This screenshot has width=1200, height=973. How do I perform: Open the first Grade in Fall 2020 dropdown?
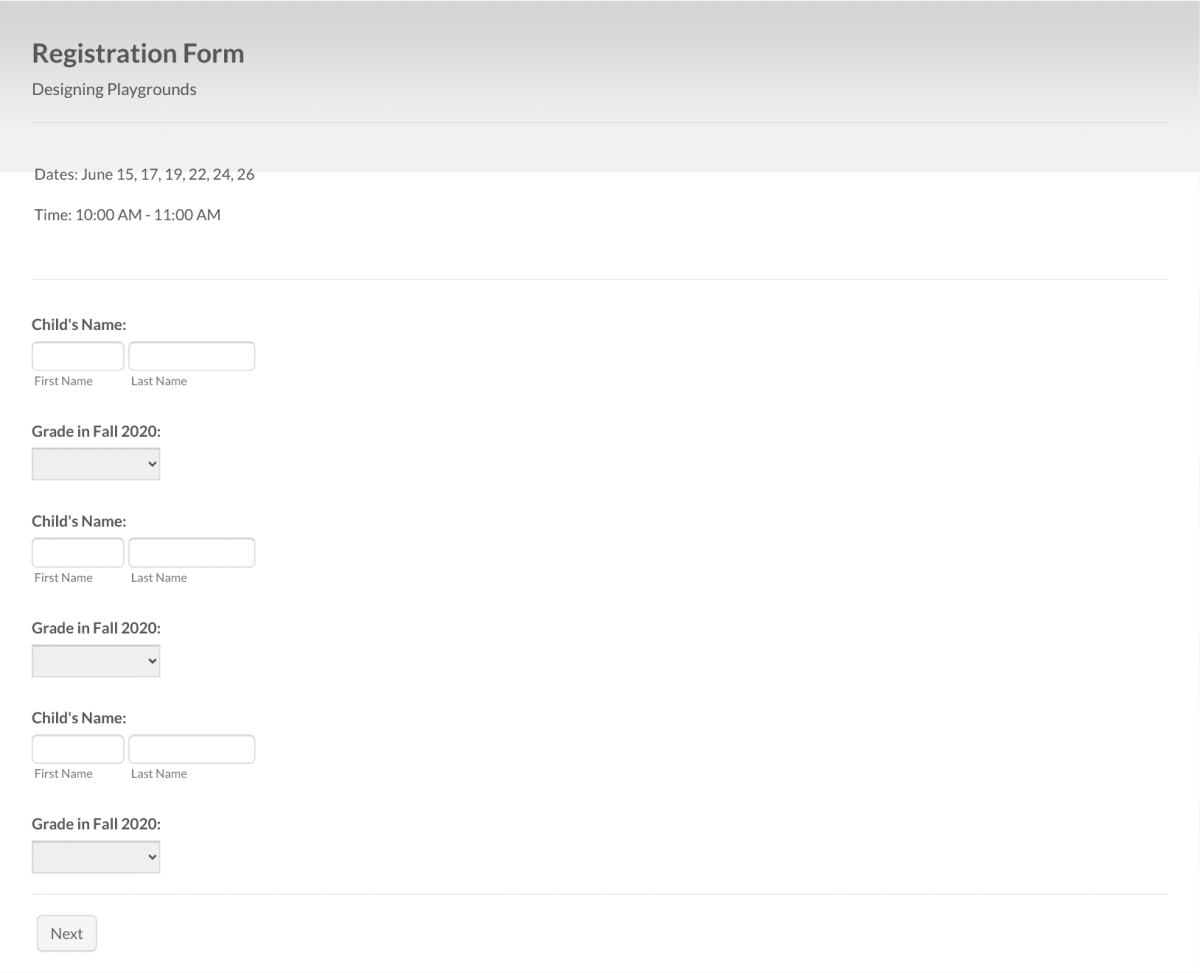coord(95,463)
